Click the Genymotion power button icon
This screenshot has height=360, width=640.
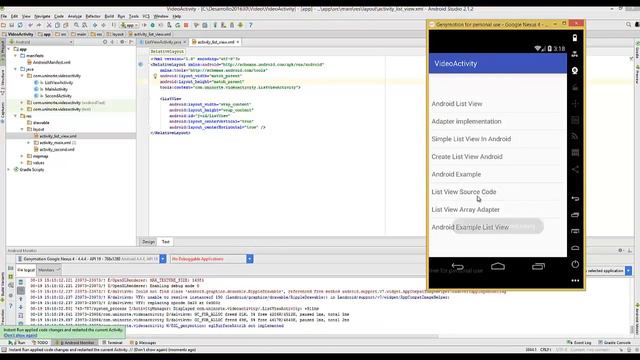[575, 264]
